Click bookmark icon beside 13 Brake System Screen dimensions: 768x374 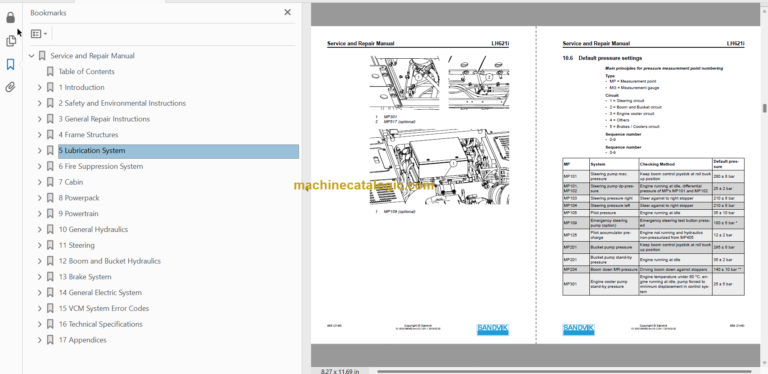[x=50, y=277]
